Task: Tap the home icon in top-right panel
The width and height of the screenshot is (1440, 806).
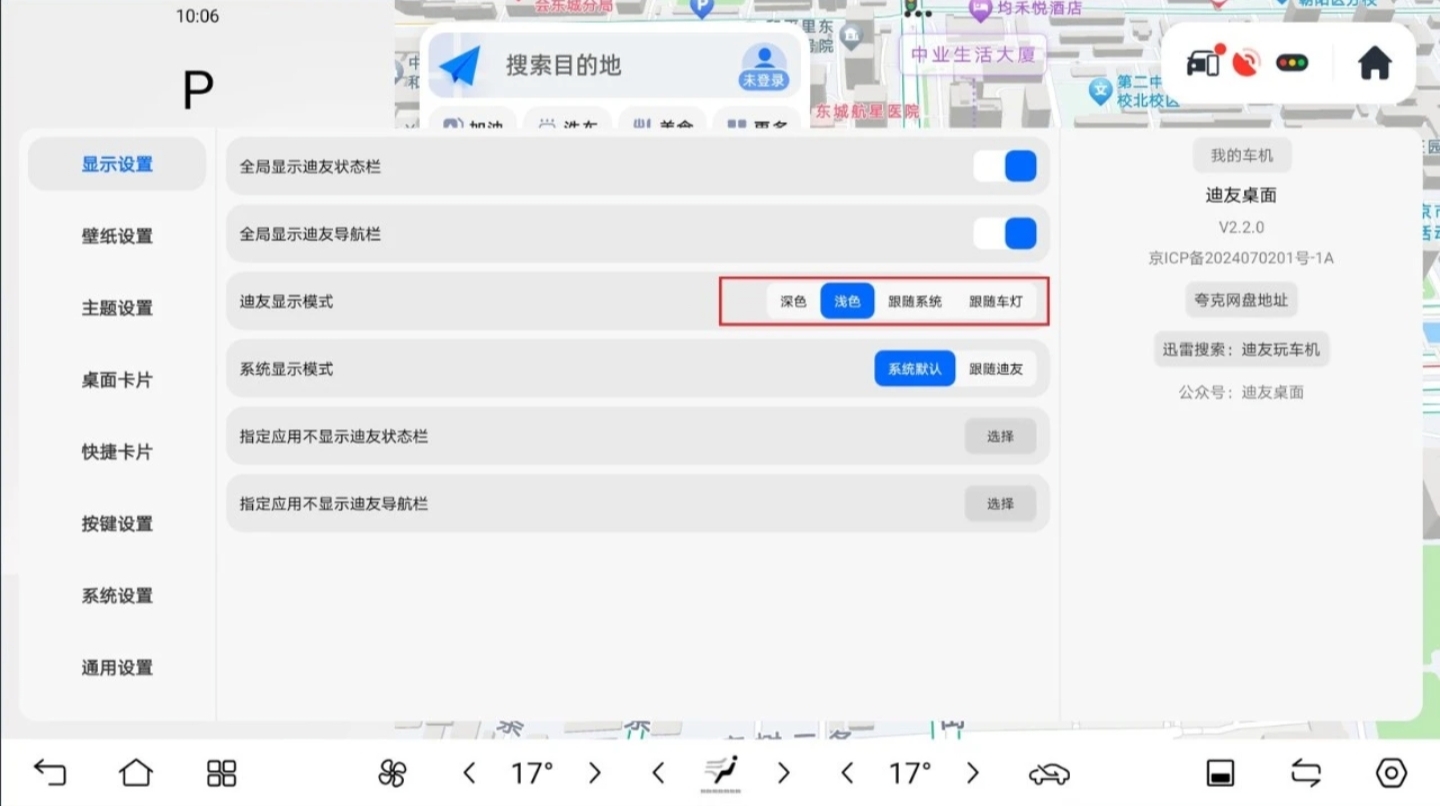Action: click(1375, 64)
